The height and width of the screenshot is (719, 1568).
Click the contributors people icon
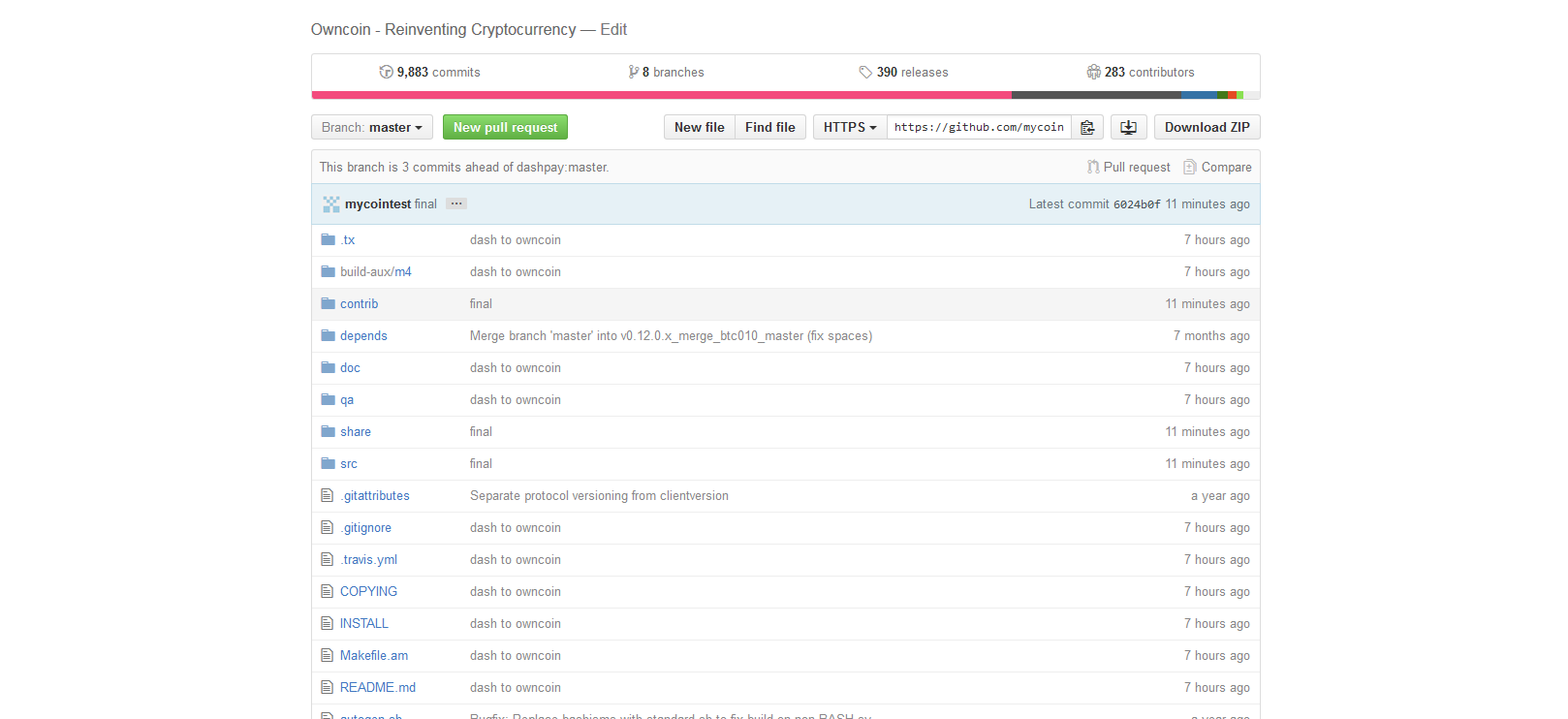point(1094,72)
